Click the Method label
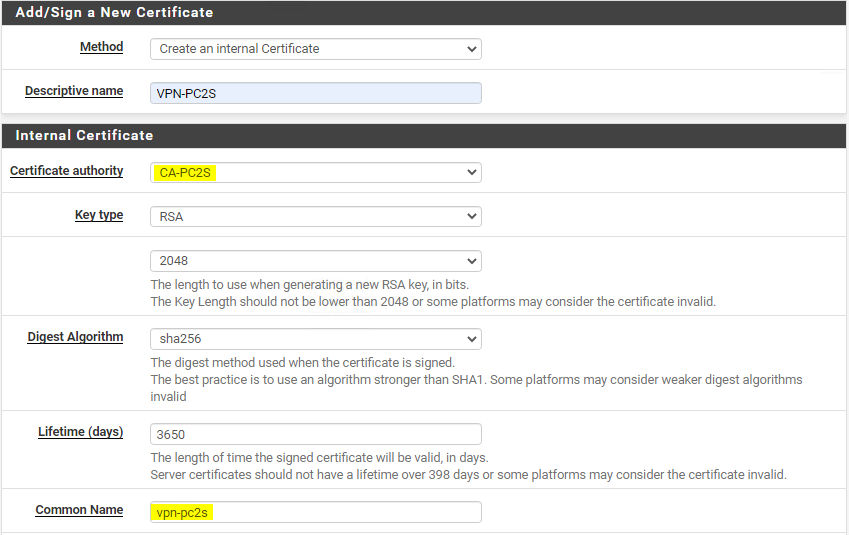This screenshot has width=849, height=535. pos(101,47)
